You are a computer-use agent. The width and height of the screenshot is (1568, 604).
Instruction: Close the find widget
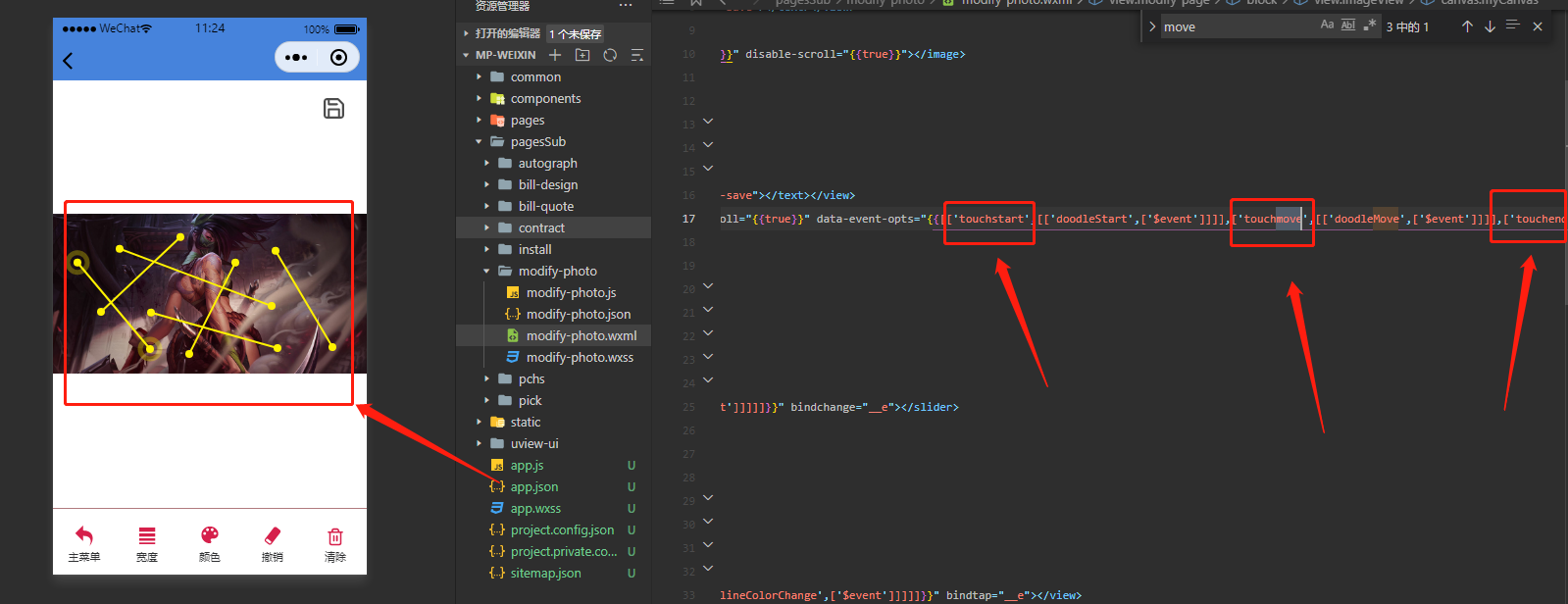tap(1538, 26)
